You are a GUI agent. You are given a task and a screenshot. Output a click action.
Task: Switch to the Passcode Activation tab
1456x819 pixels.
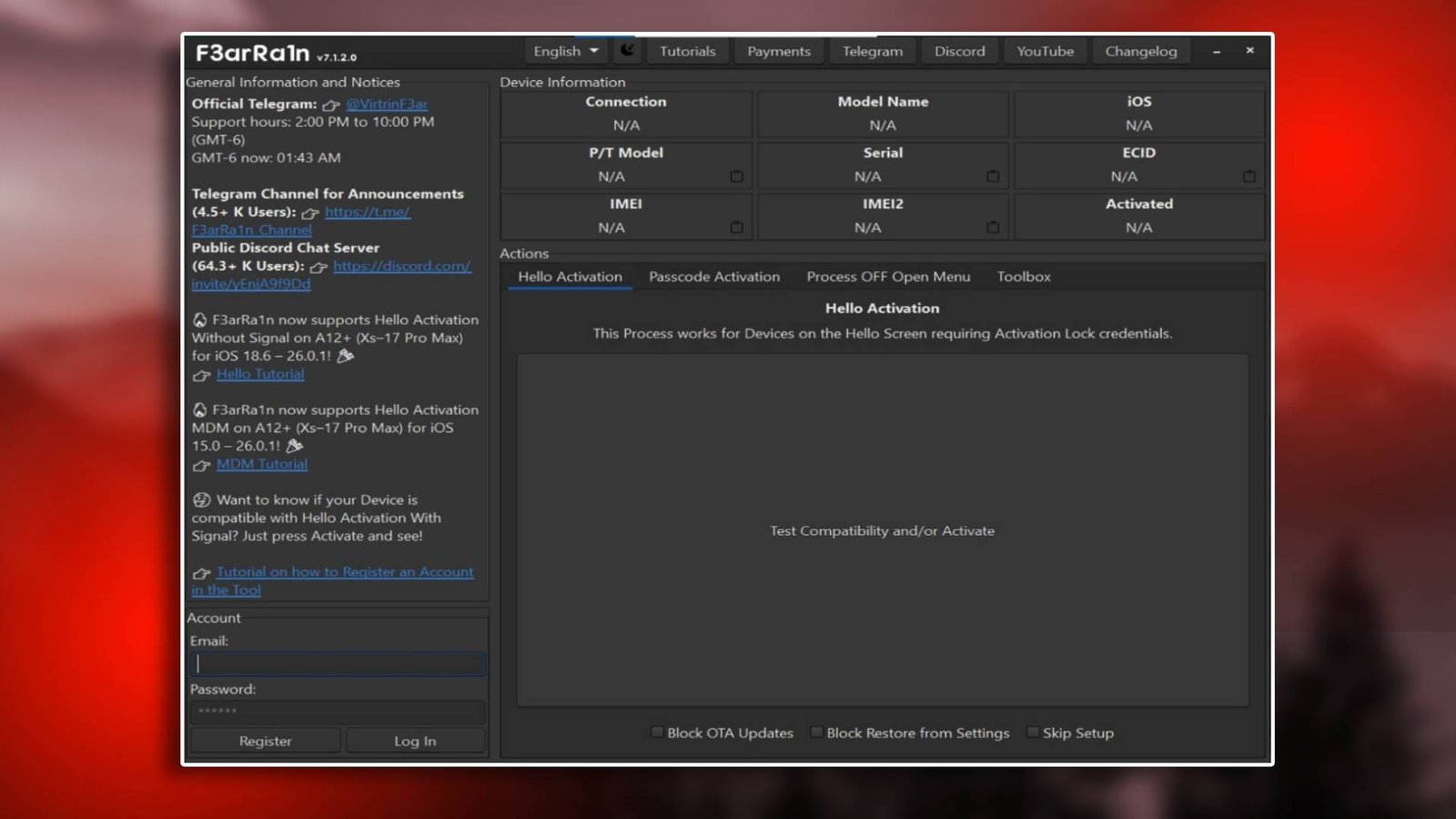713,277
